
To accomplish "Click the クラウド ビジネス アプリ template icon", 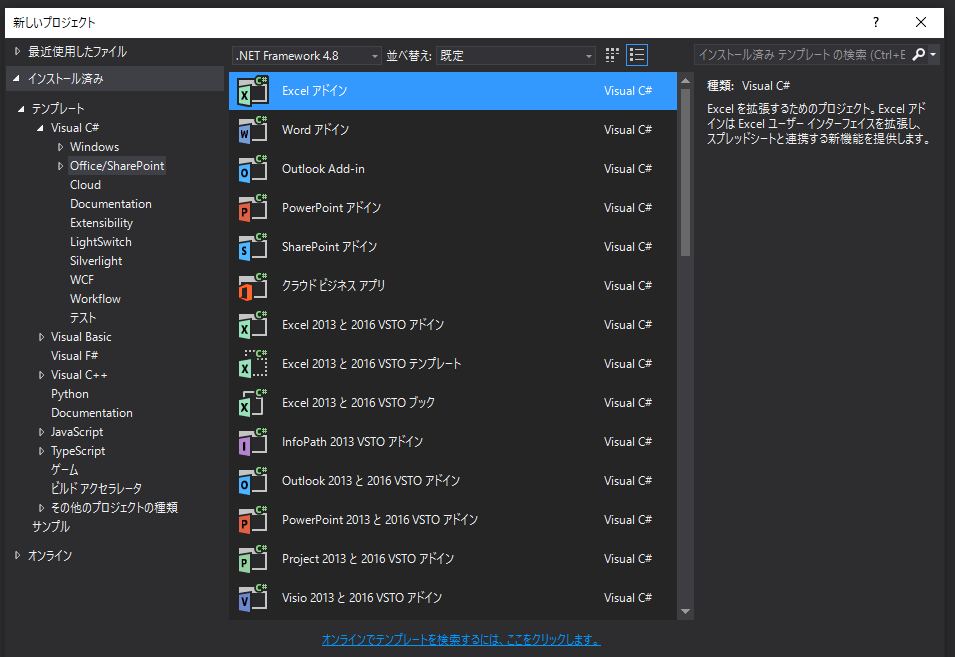I will pyautogui.click(x=253, y=286).
